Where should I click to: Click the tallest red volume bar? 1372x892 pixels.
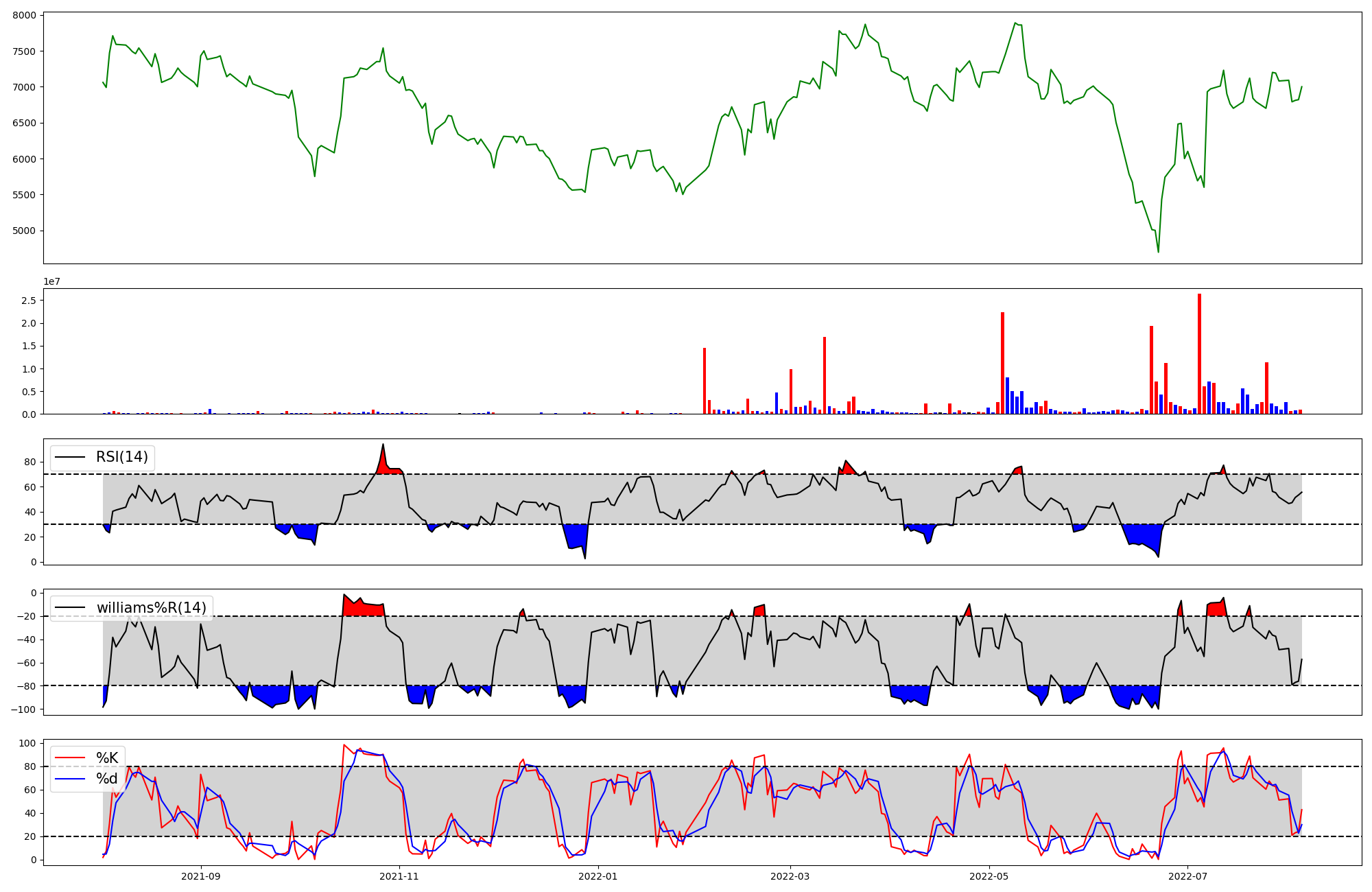pos(1199,353)
